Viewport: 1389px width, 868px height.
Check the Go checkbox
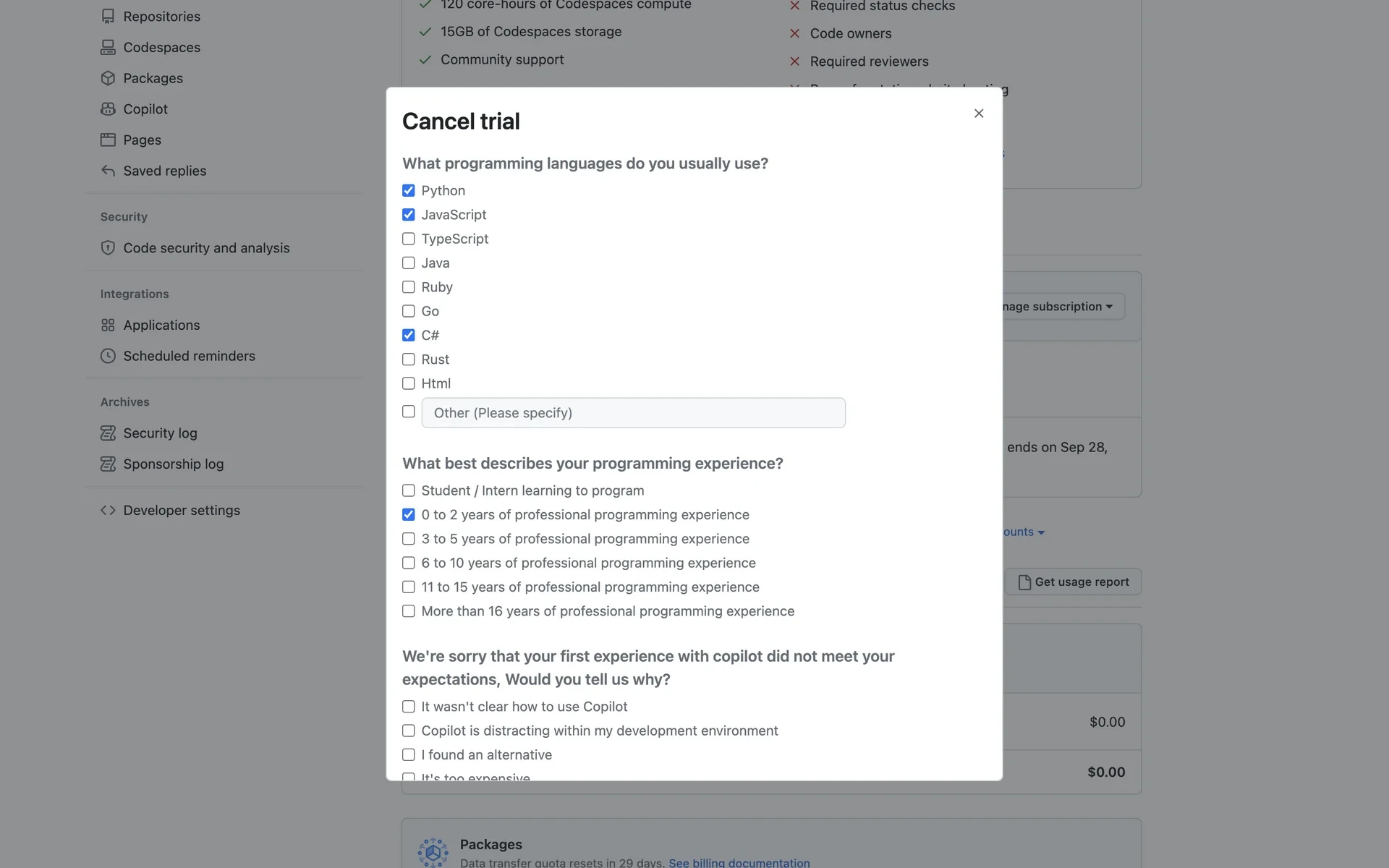pos(409,311)
